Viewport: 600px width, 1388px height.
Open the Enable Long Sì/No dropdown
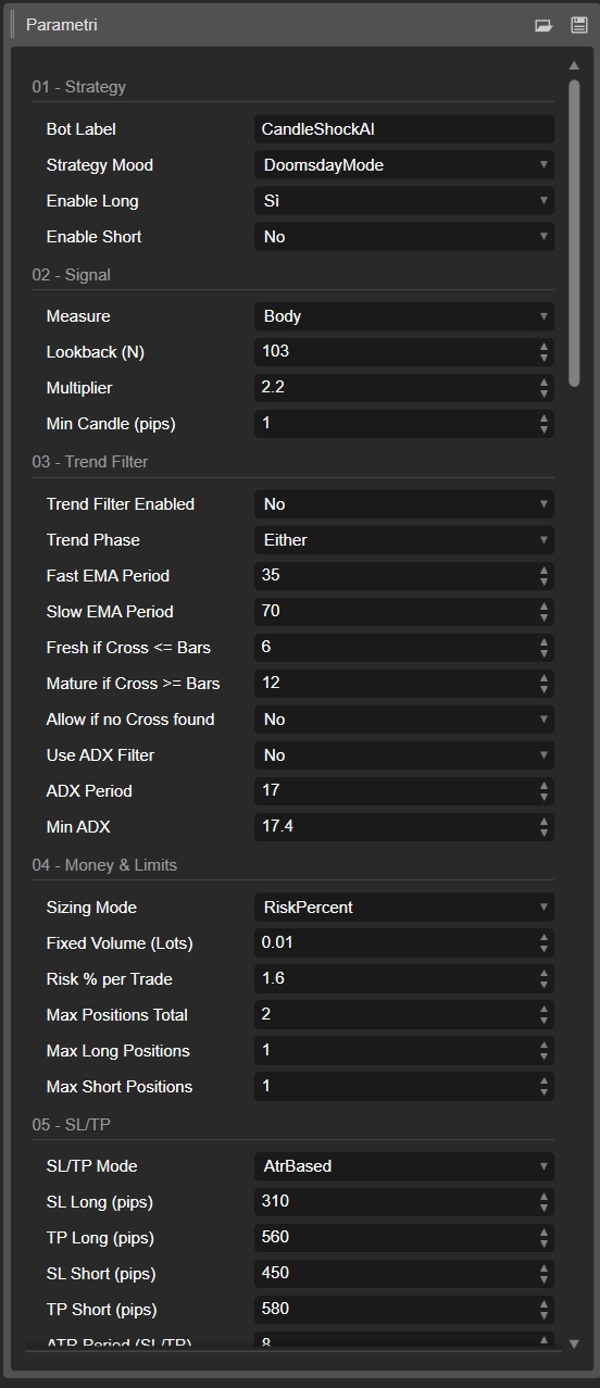coord(403,201)
